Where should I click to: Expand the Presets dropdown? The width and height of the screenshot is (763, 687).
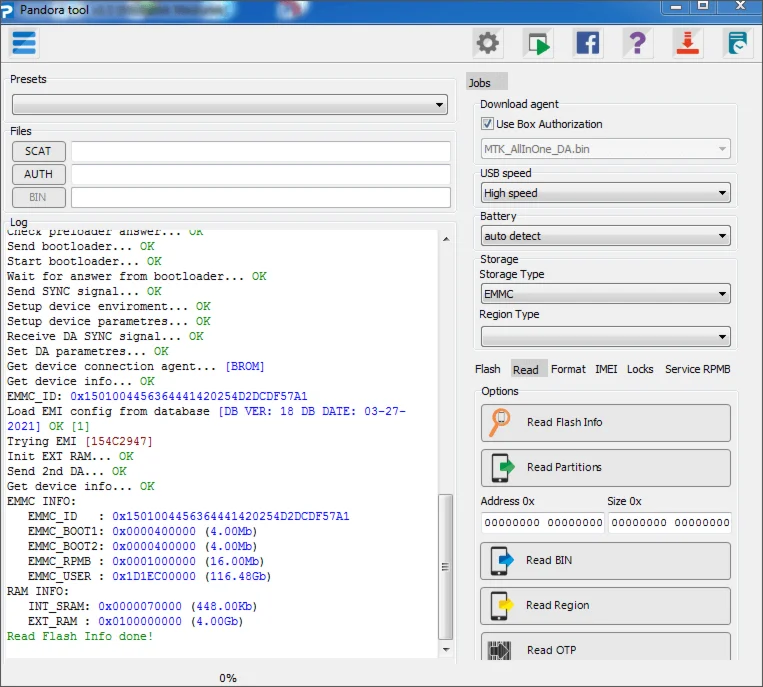tap(230, 105)
